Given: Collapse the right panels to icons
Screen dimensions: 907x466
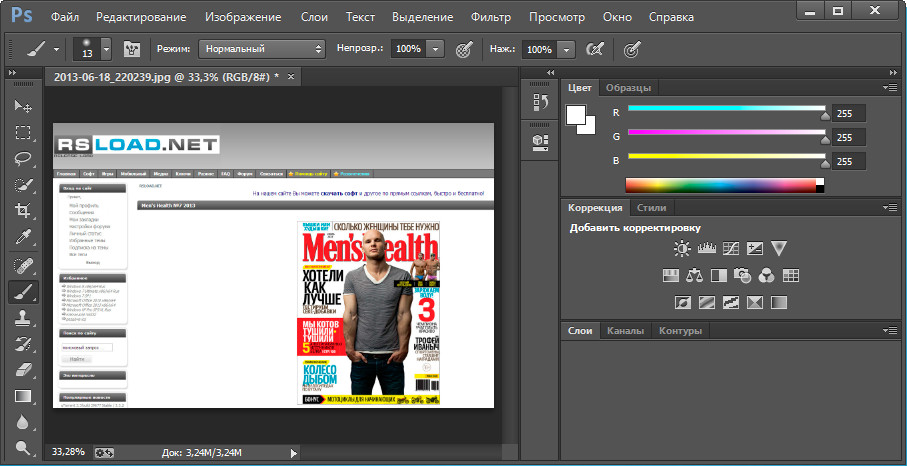Looking at the screenshot, I should [x=893, y=72].
